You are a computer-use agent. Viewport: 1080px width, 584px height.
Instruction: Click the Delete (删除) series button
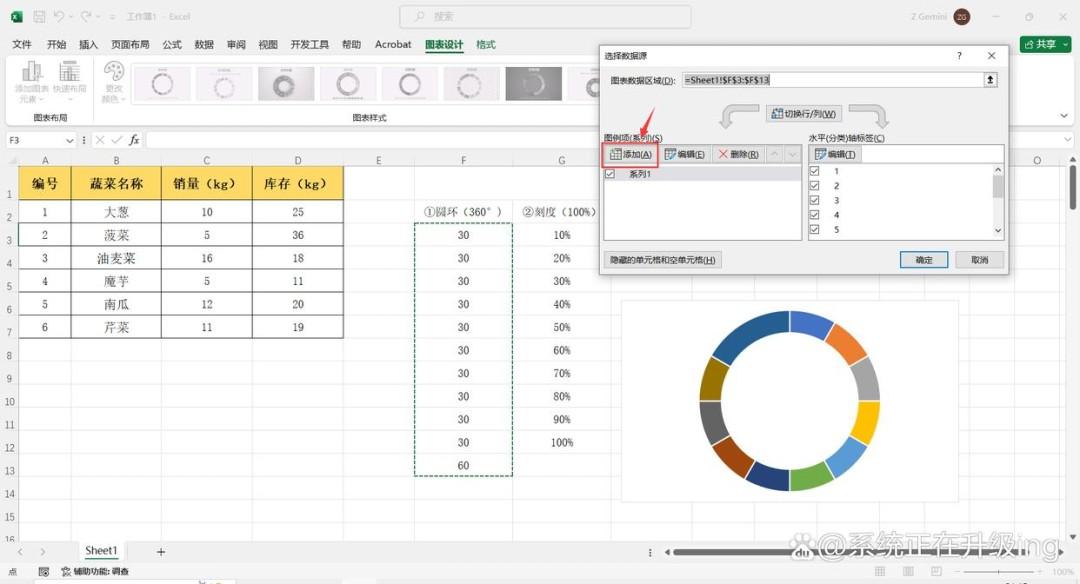point(738,154)
